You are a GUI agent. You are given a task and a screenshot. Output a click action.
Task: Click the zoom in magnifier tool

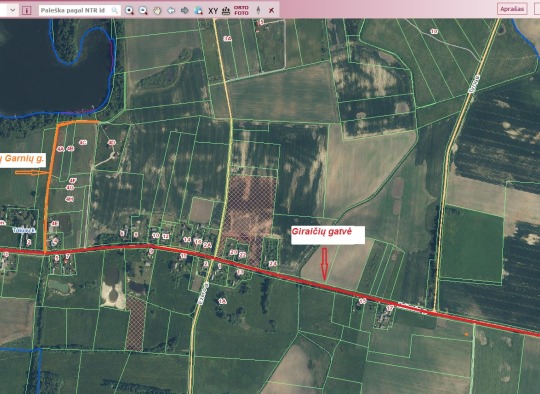[129, 10]
